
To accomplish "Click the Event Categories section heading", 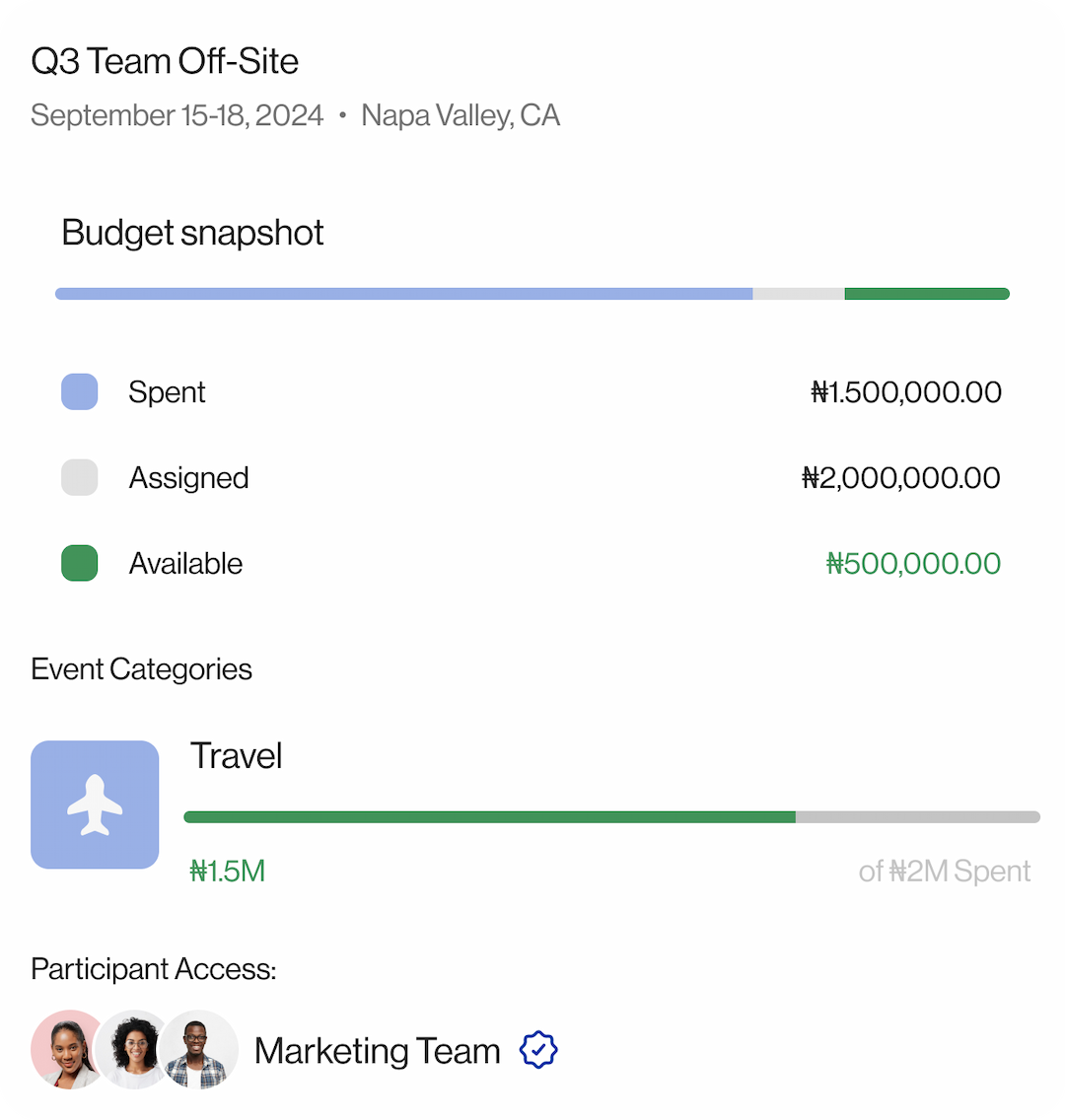I will (141, 669).
